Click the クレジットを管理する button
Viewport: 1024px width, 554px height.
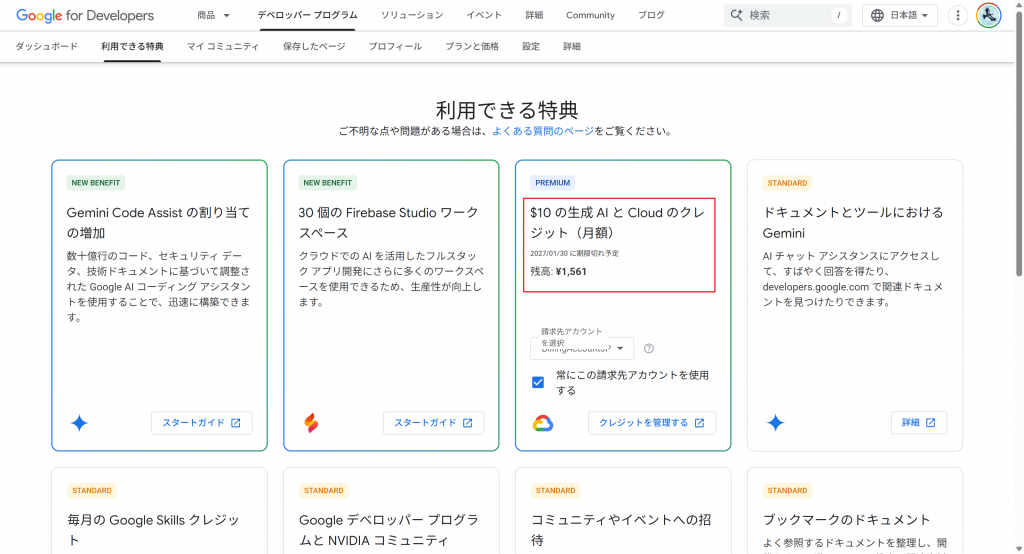(651, 423)
